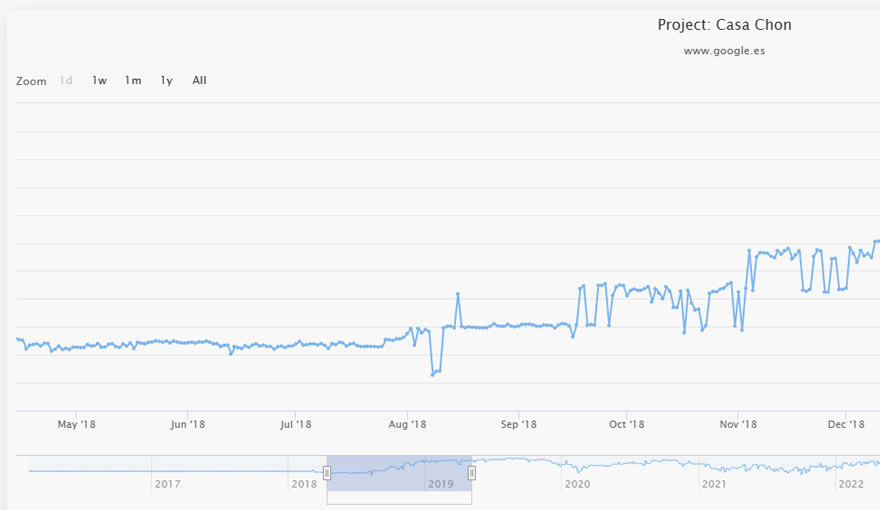
Task: Click the greyed-out 1d zoom option
Action: click(x=66, y=81)
